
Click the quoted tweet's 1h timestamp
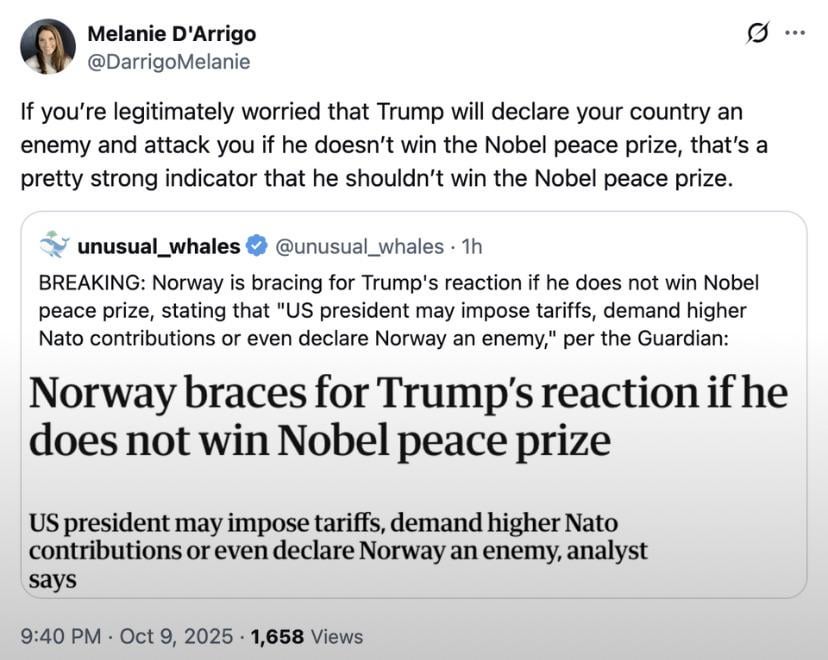click(469, 246)
